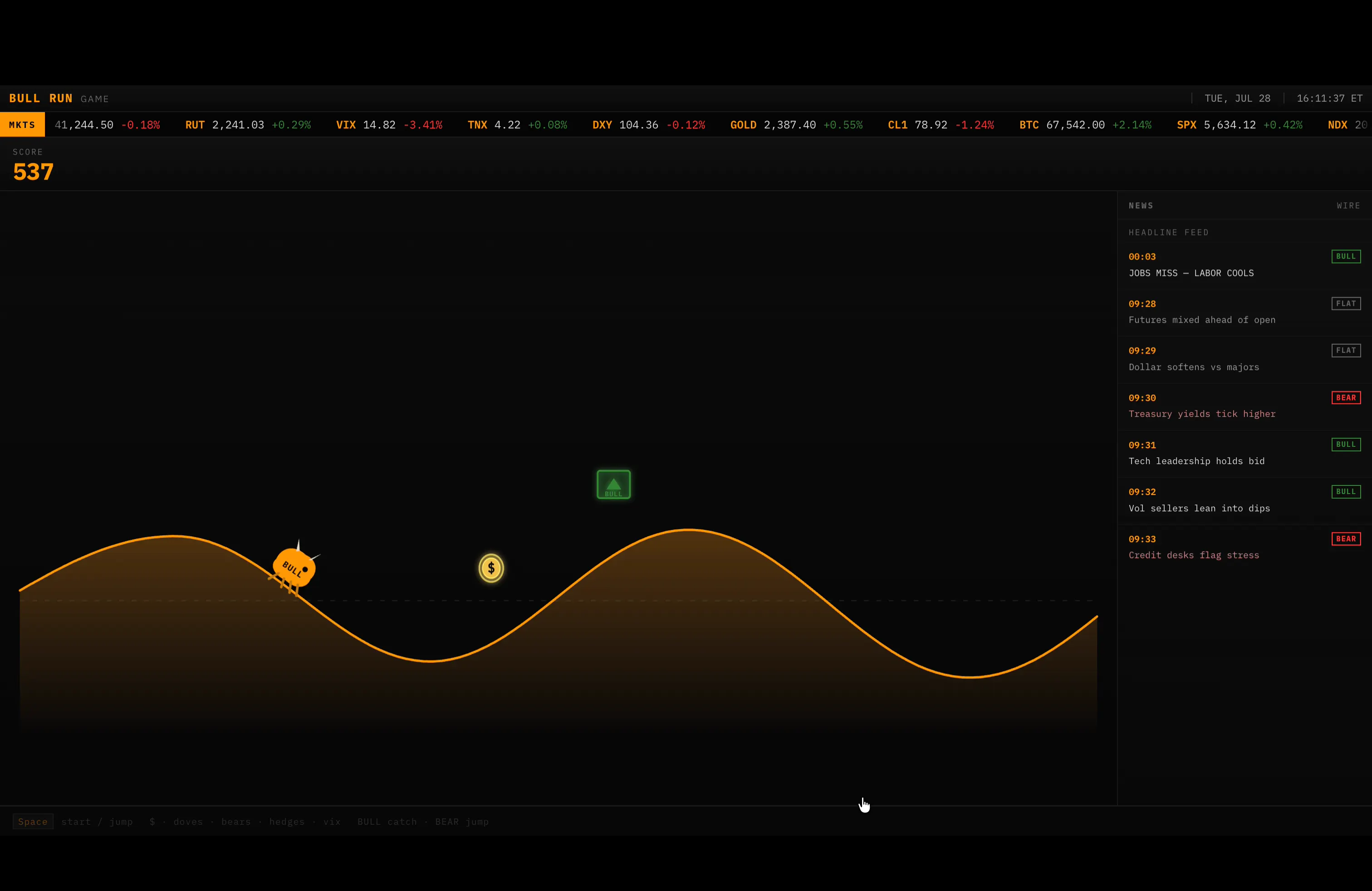
Task: Click the FLAT badge beside Futures mixed
Action: [1346, 304]
